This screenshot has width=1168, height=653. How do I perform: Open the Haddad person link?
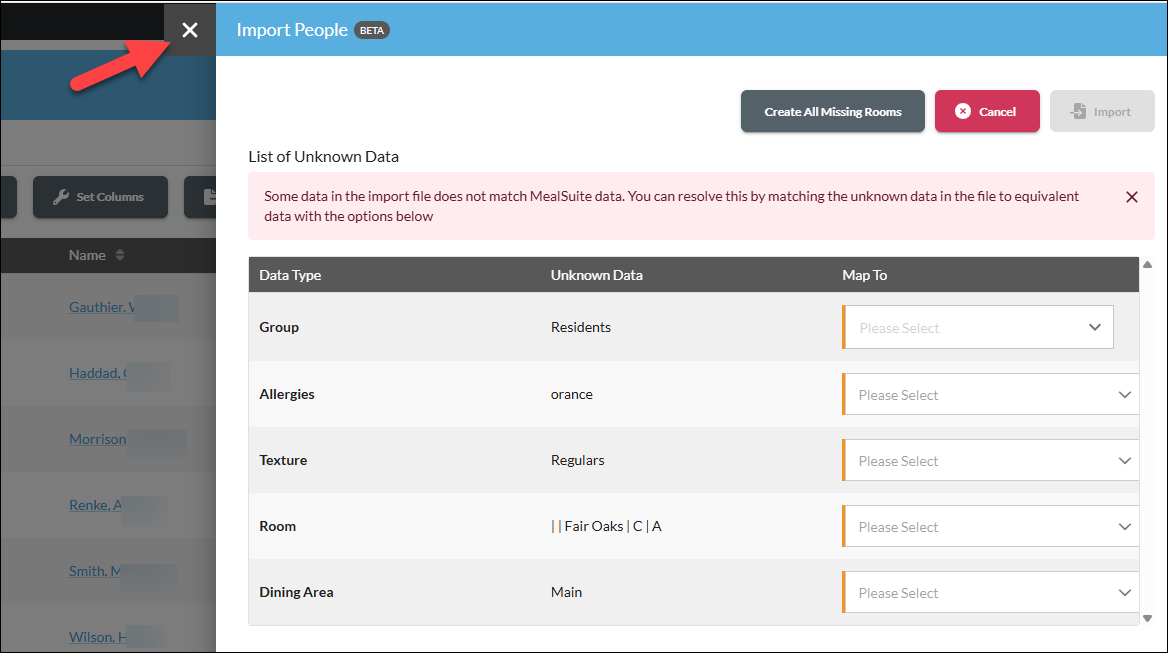[x=98, y=373]
